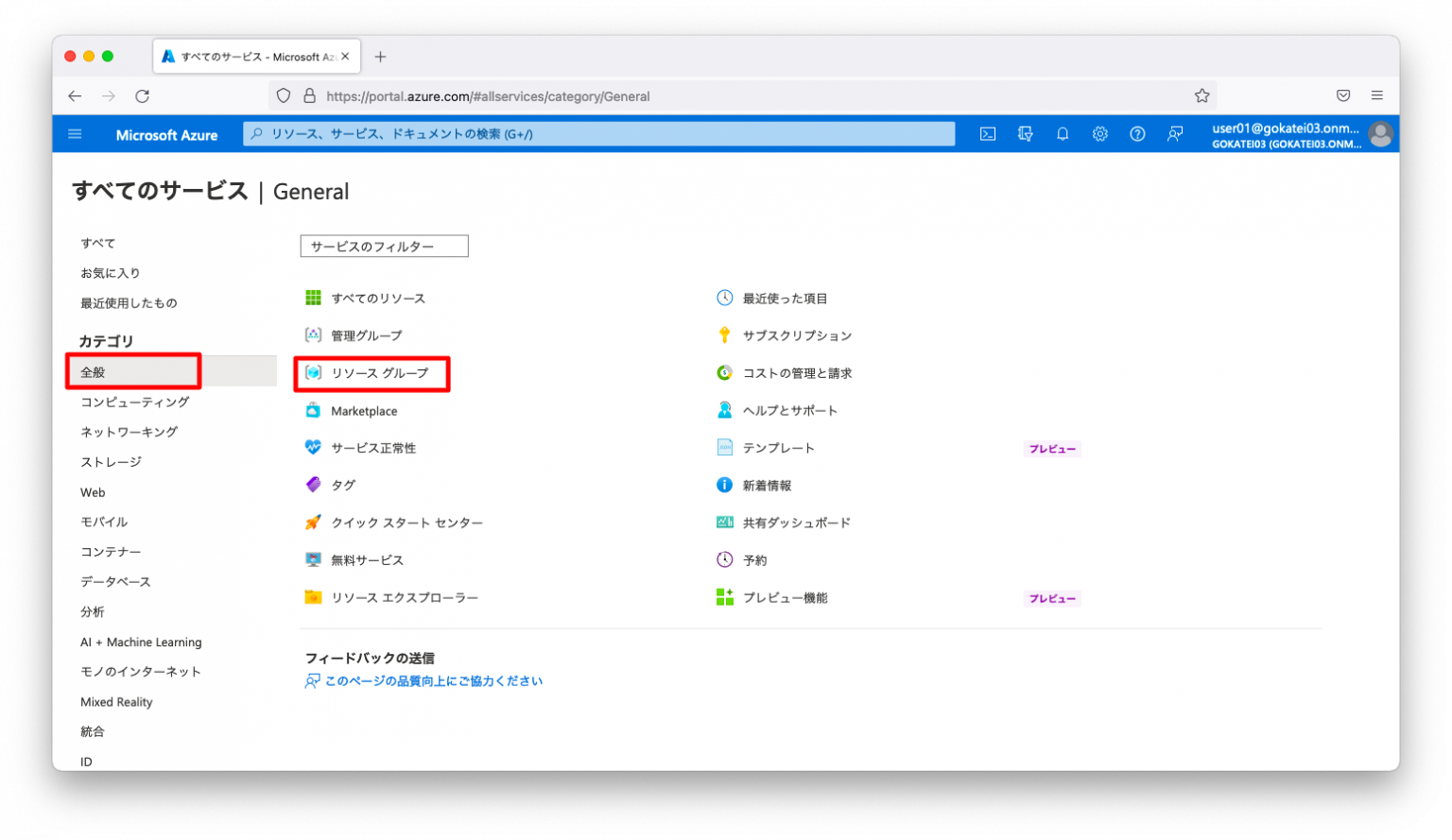The height and width of the screenshot is (840, 1452).
Task: Go to Microsoft Azure home logo
Action: [166, 135]
